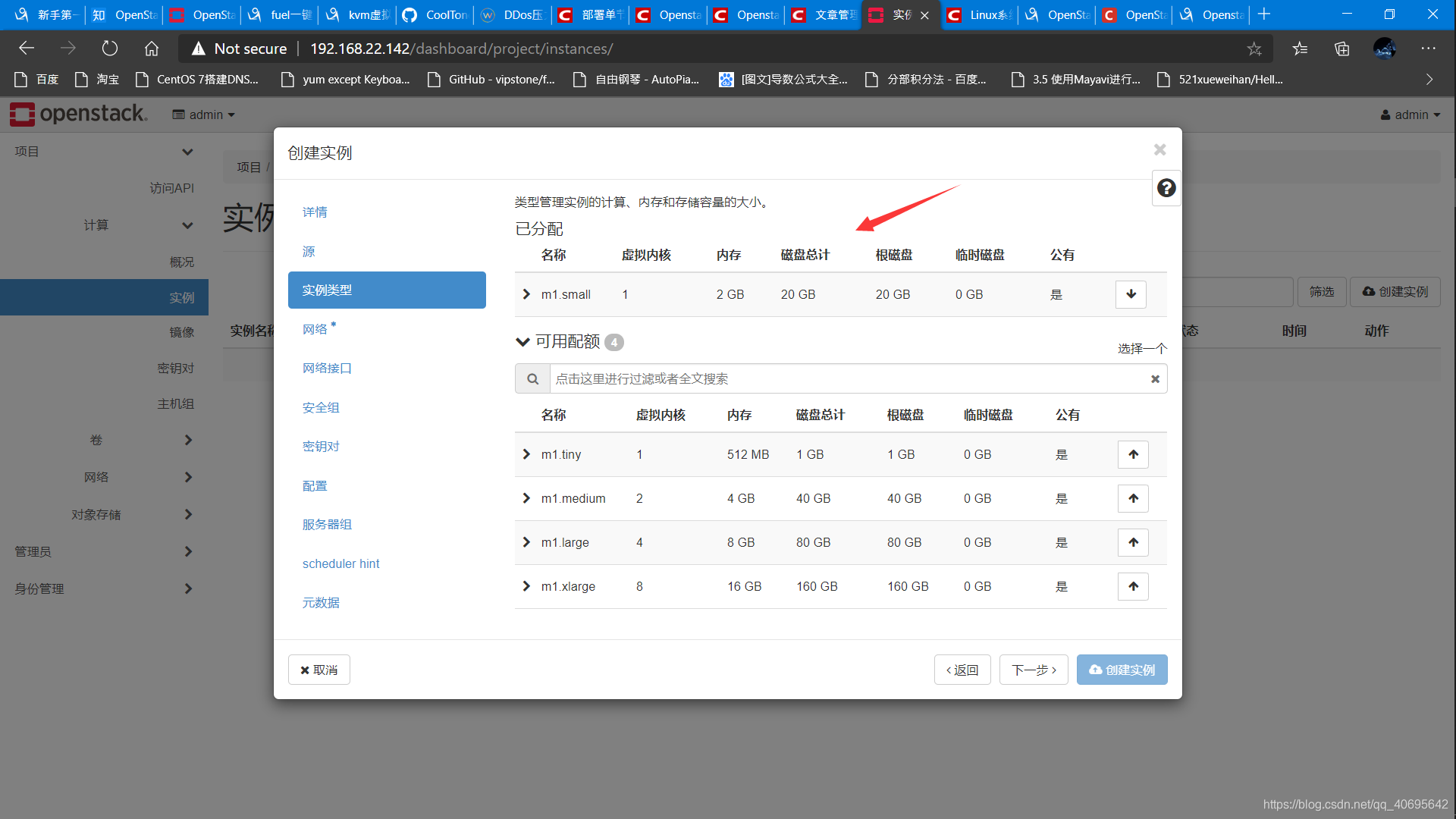Select the 源 wizard step
The height and width of the screenshot is (819, 1456).
(309, 252)
